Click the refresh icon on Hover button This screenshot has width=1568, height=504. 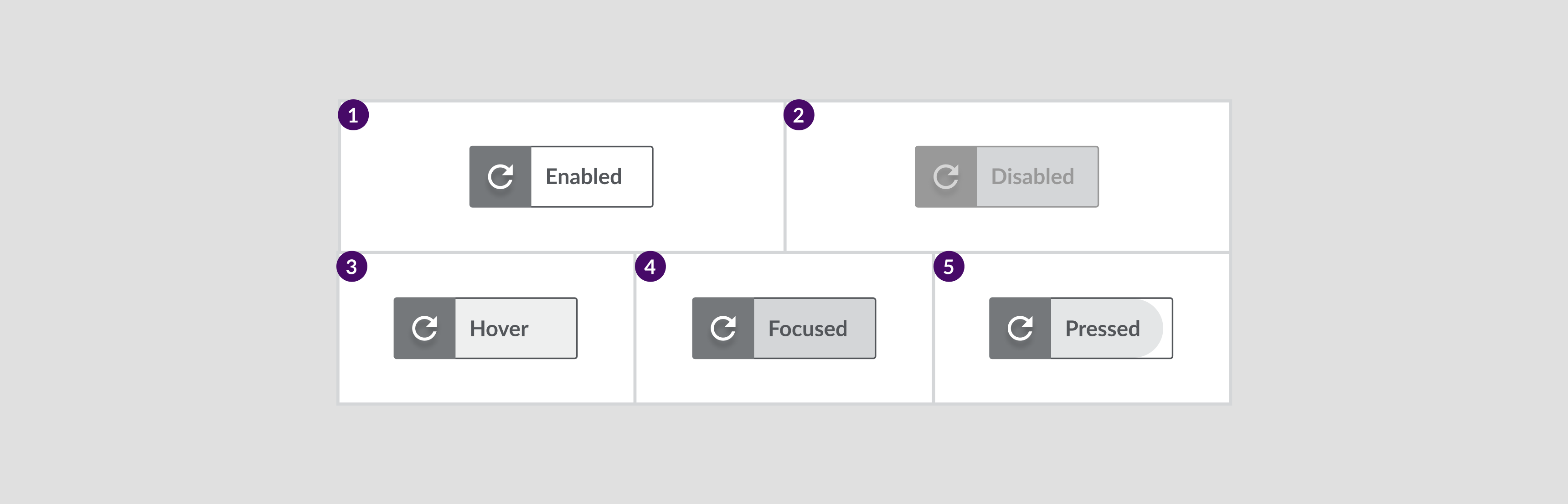(424, 328)
